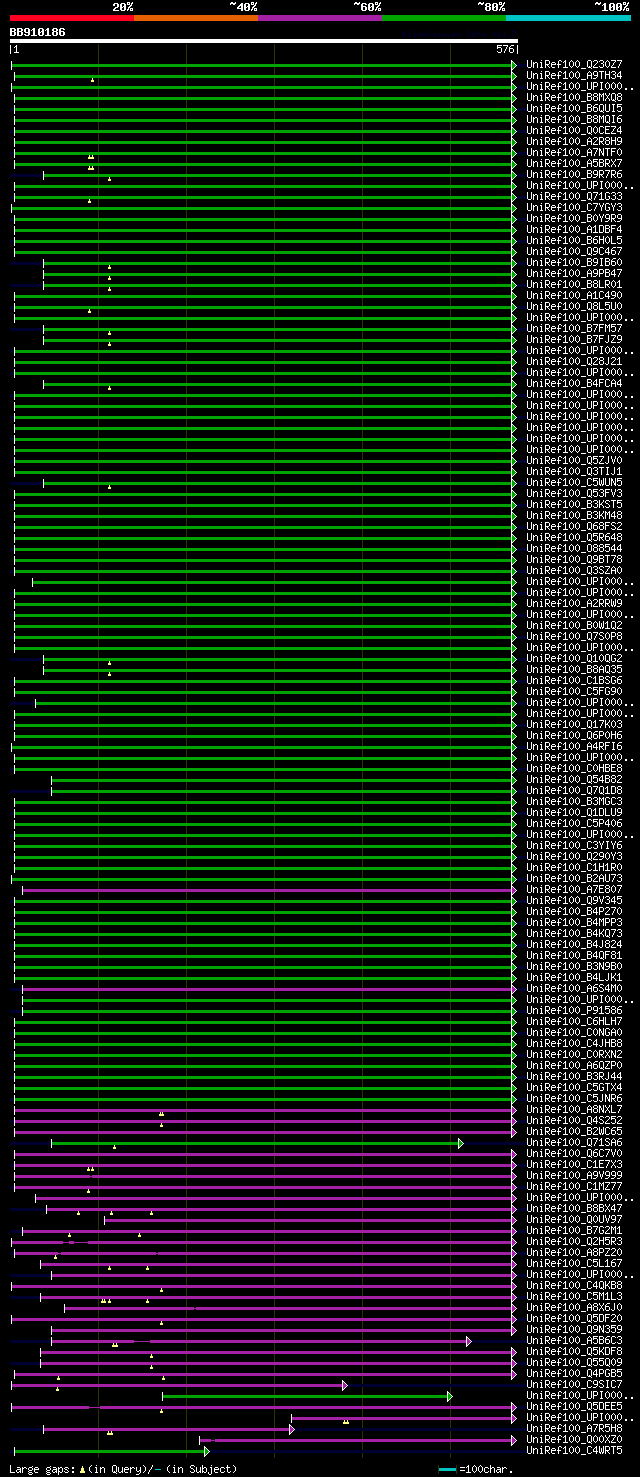Select the label UniRef100_A1DBF4
The width and height of the screenshot is (640, 1477).
[x=574, y=229]
